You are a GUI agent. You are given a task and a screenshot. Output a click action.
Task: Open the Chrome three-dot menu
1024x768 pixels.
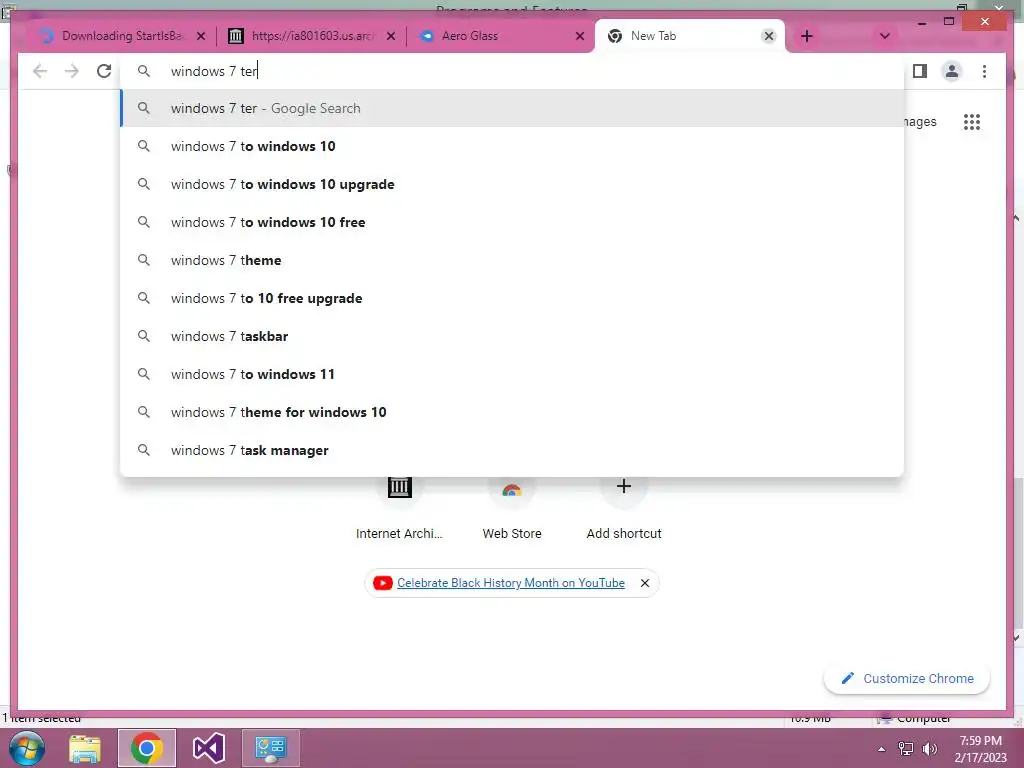click(984, 71)
